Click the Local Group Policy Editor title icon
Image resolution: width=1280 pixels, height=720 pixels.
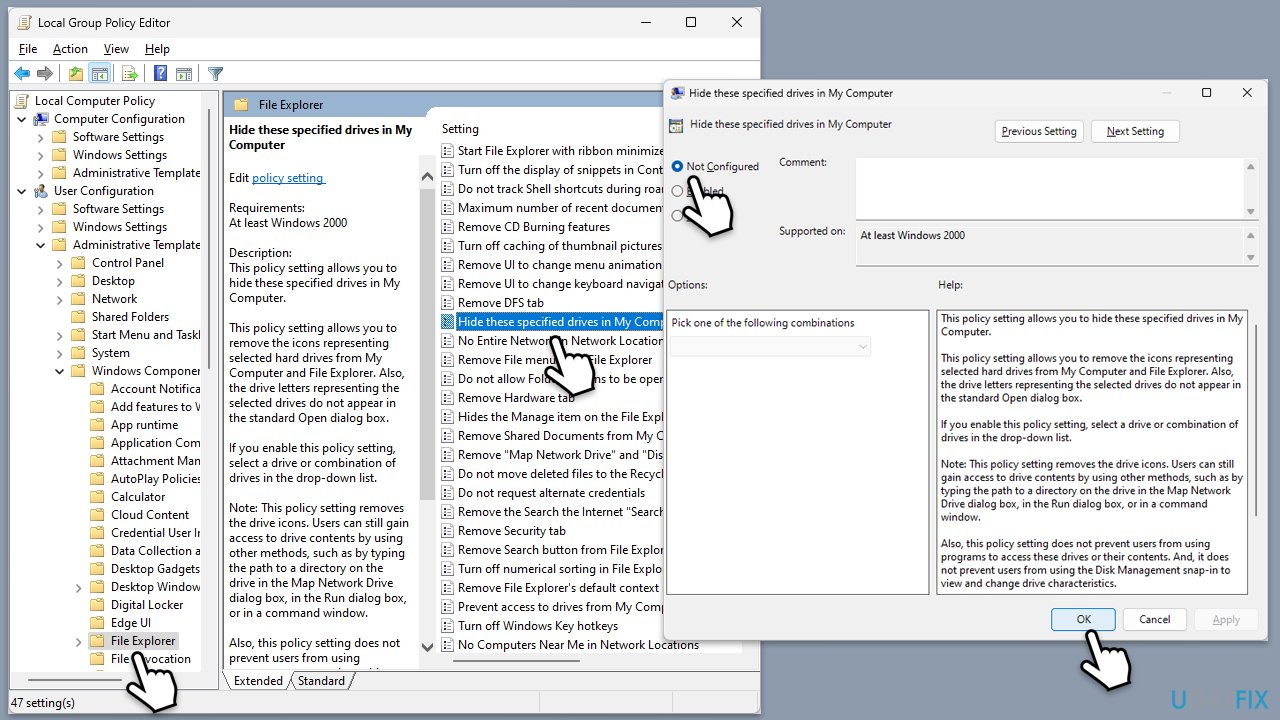(x=25, y=22)
